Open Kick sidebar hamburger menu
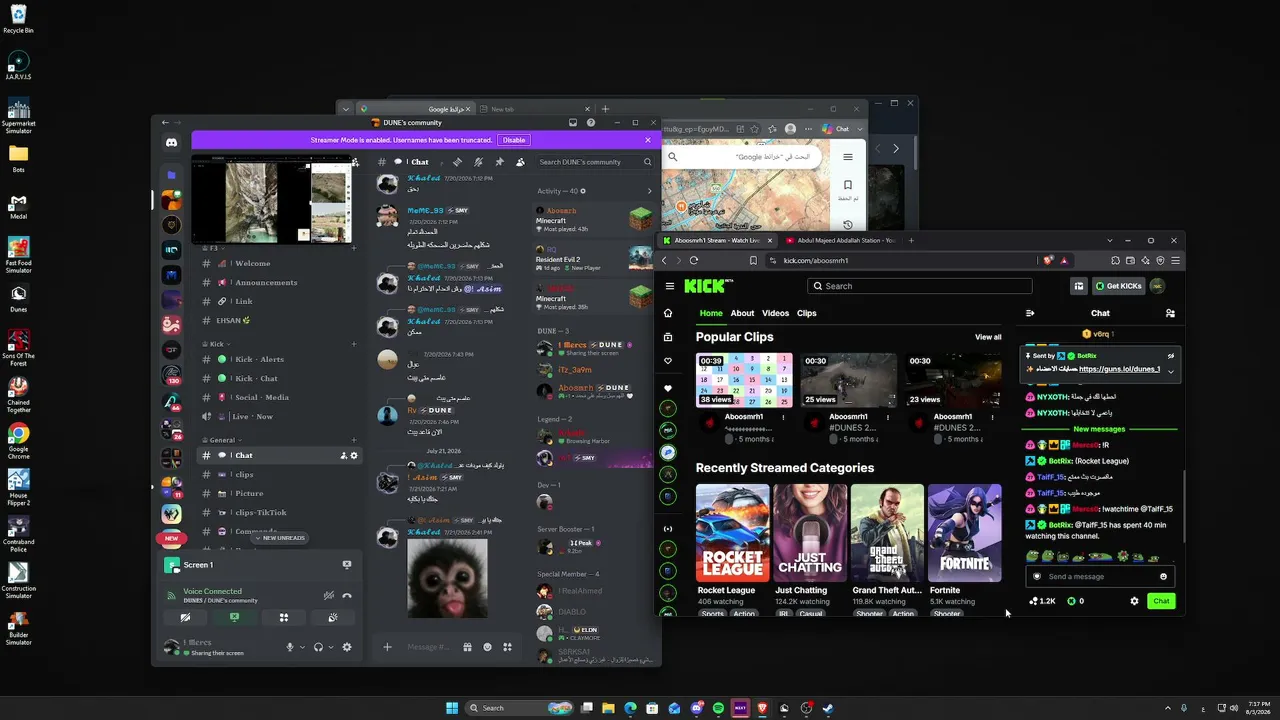 coord(669,286)
